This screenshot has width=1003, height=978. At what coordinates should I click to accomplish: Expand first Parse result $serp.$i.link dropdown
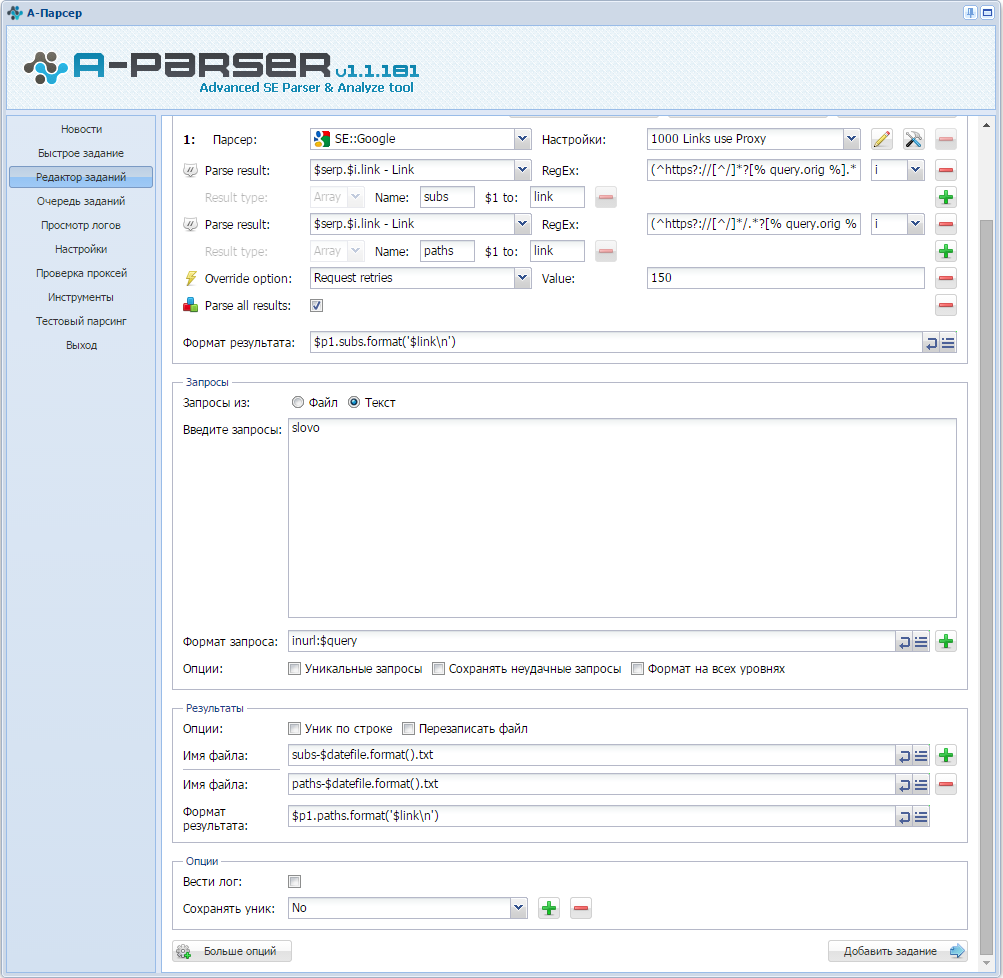[x=523, y=170]
